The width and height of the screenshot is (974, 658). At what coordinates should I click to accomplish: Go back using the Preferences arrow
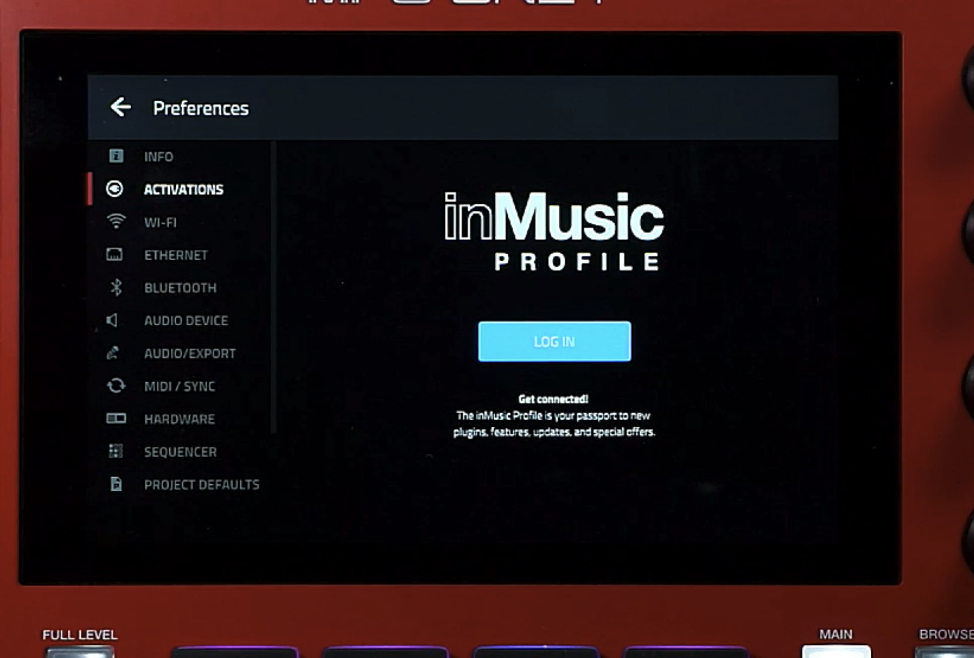(x=121, y=107)
